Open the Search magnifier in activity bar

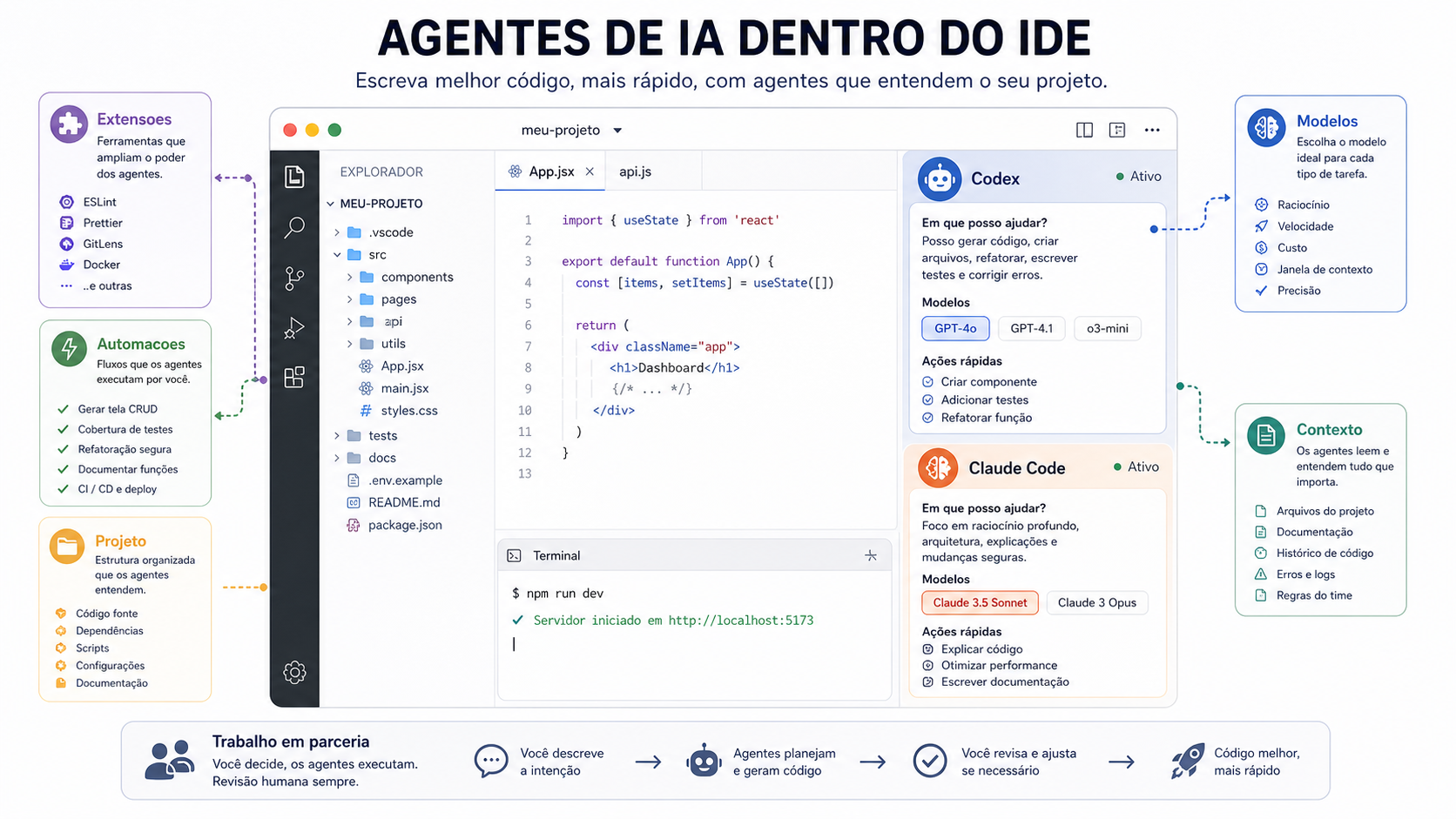point(294,228)
